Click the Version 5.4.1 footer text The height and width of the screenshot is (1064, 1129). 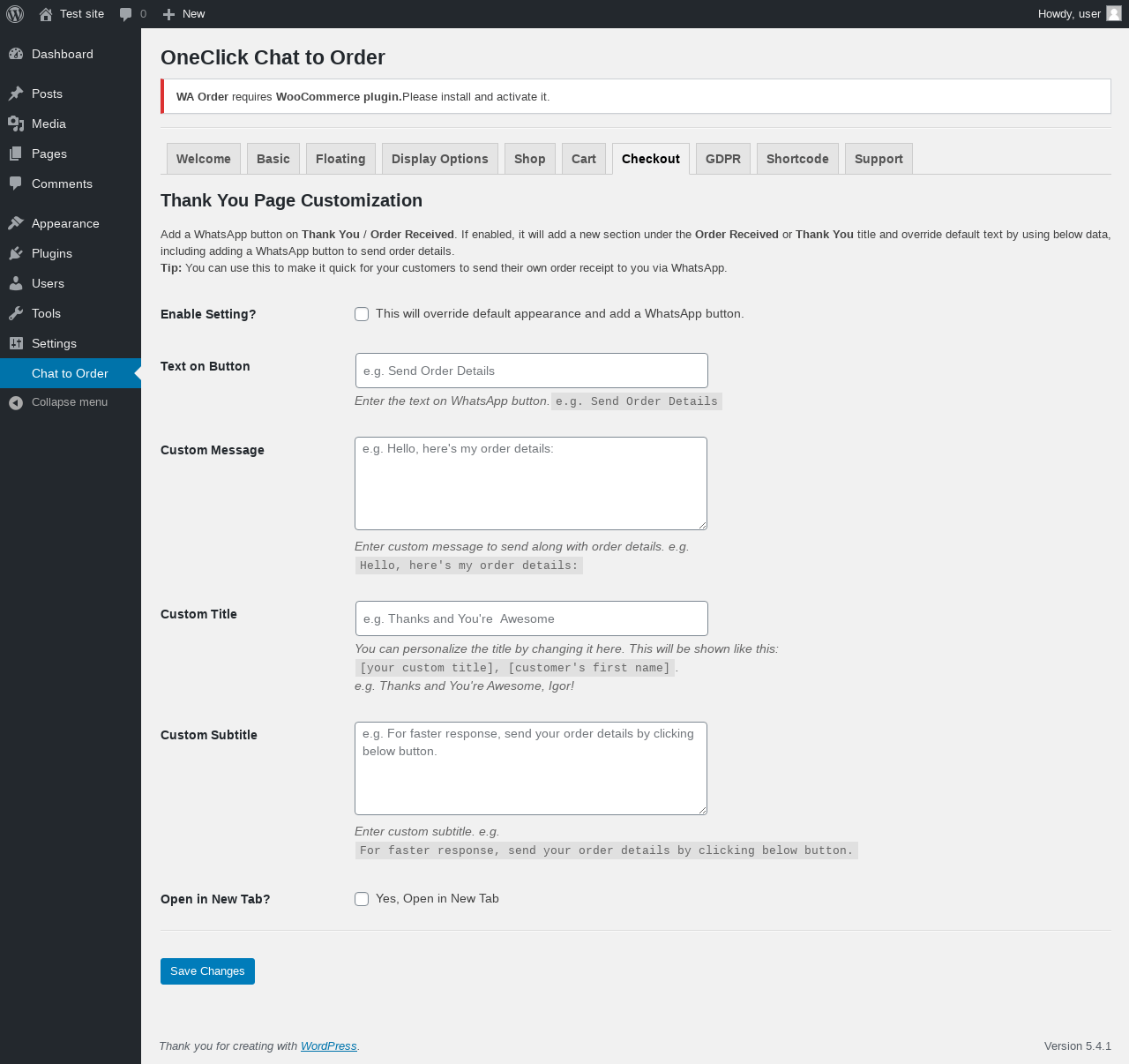pyautogui.click(x=1078, y=1046)
